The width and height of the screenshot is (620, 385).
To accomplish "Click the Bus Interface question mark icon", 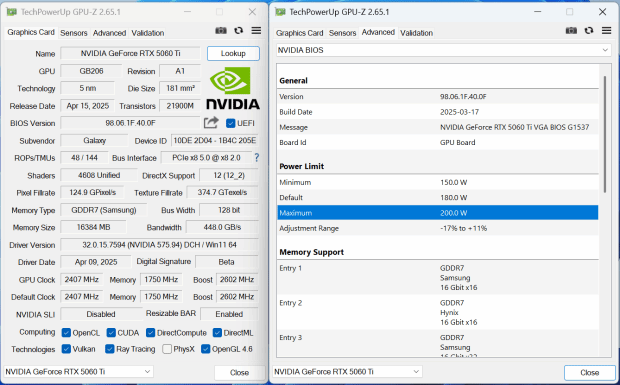I will tap(257, 158).
